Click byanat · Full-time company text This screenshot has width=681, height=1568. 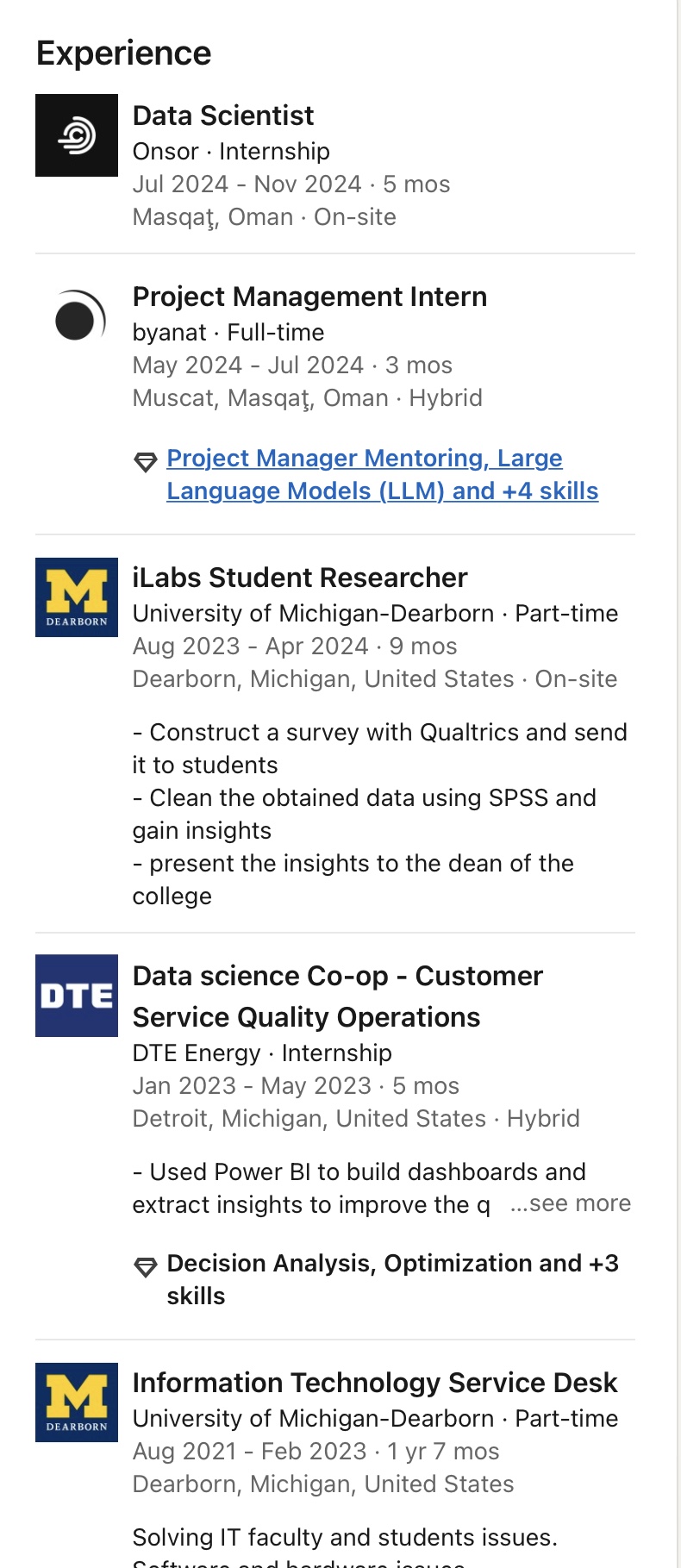(x=228, y=333)
